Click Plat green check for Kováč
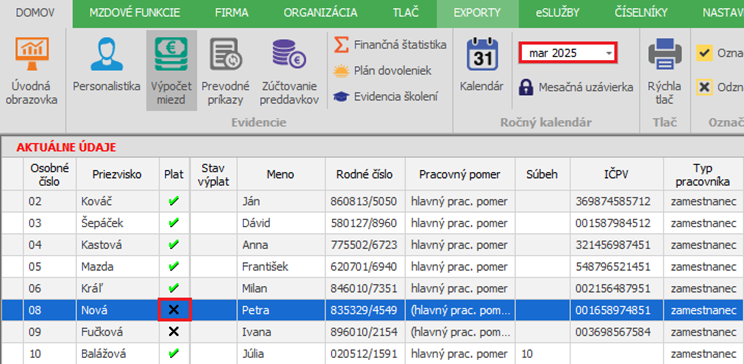The width and height of the screenshot is (744, 364). 174,202
